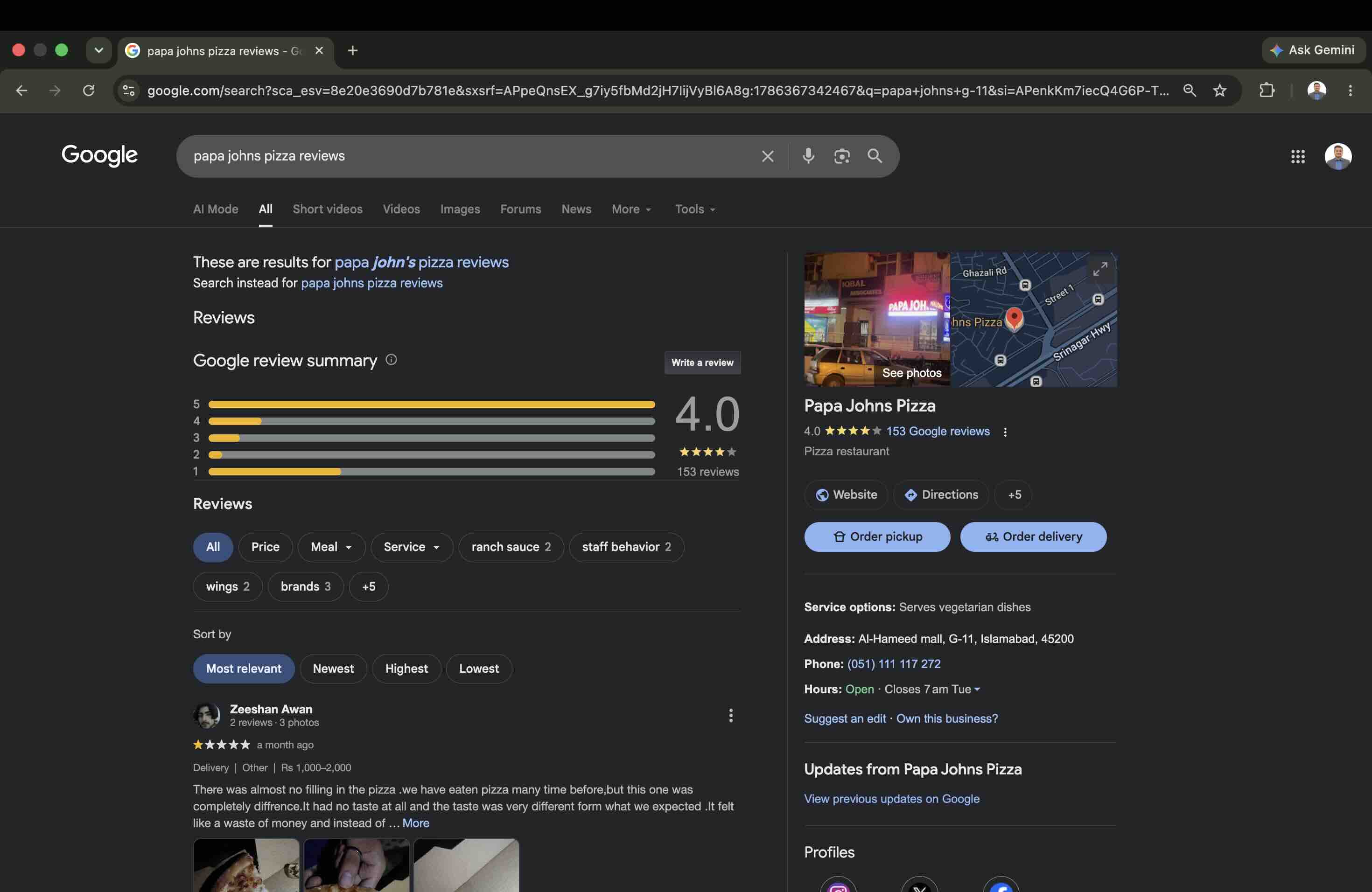Viewport: 1372px width, 892px height.
Task: Toggle the Price filter chip
Action: point(265,547)
